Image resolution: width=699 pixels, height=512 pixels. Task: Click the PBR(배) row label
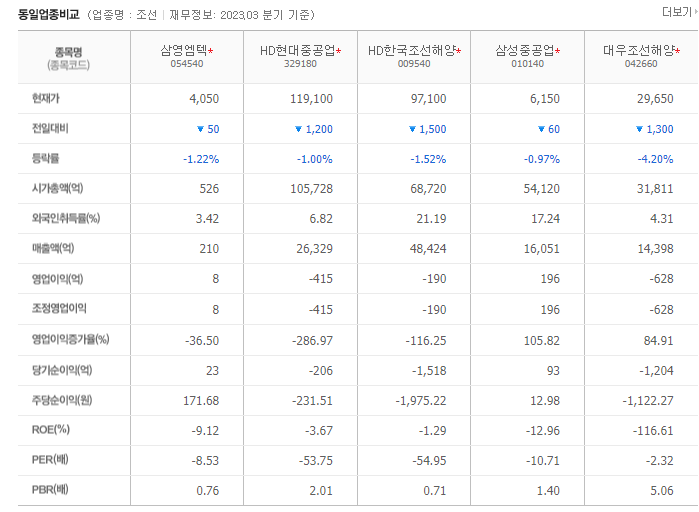pos(50,489)
